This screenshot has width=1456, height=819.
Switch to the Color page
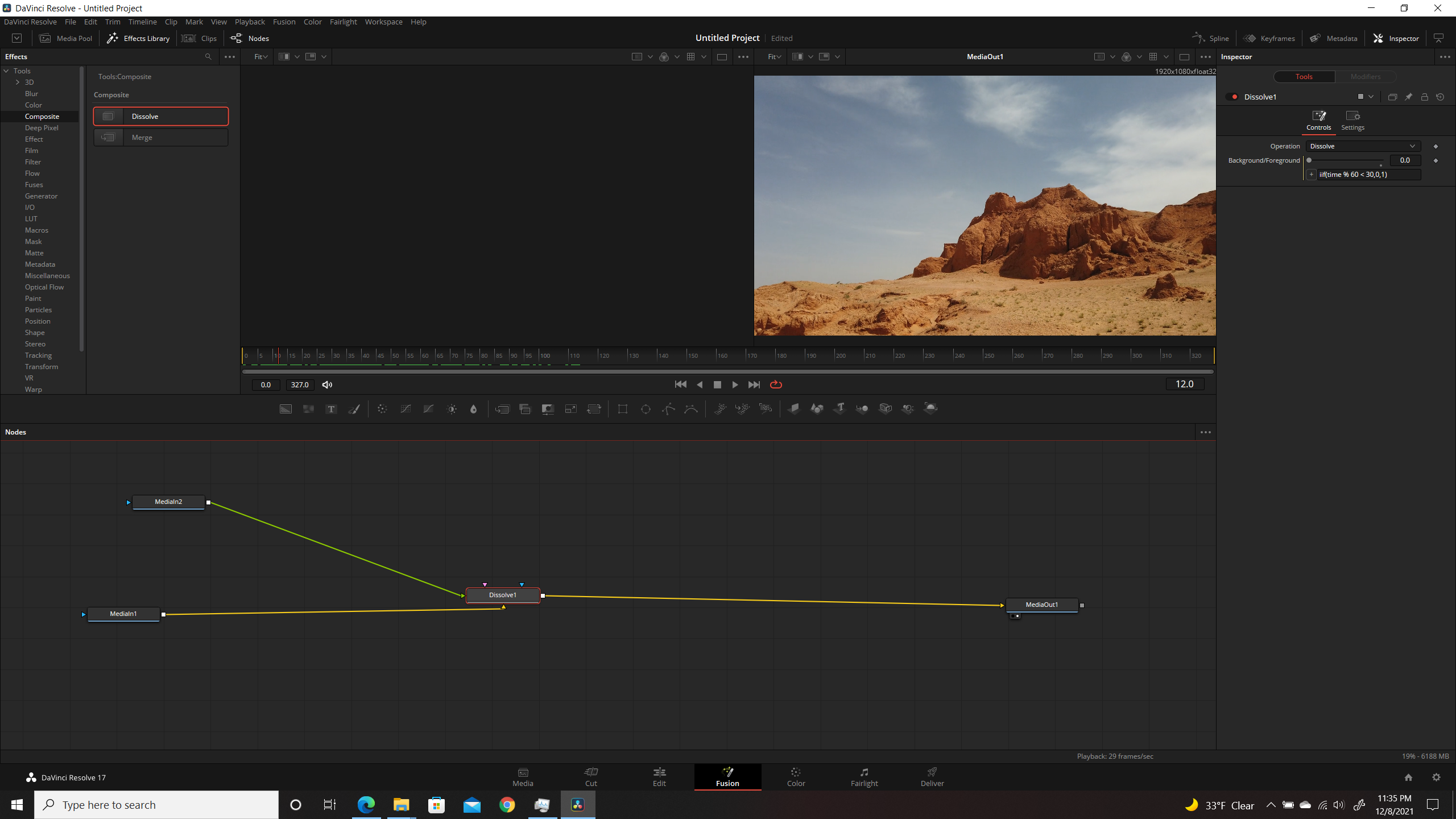click(x=796, y=776)
